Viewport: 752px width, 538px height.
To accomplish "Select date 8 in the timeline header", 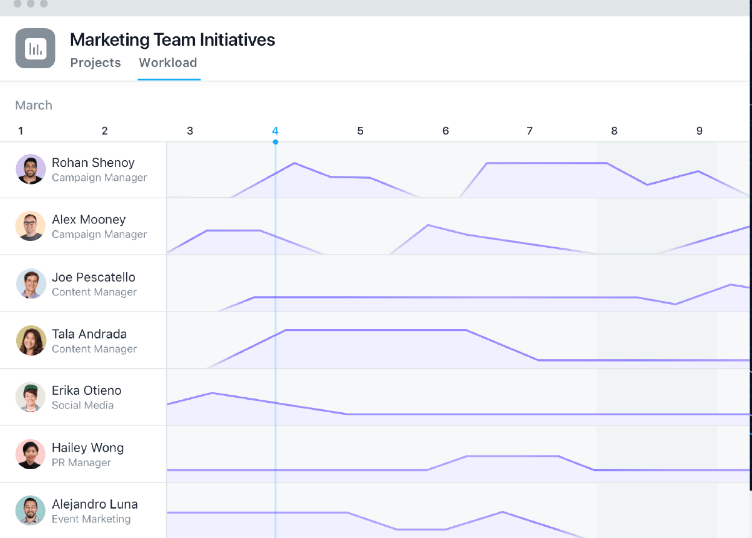I will pyautogui.click(x=614, y=131).
